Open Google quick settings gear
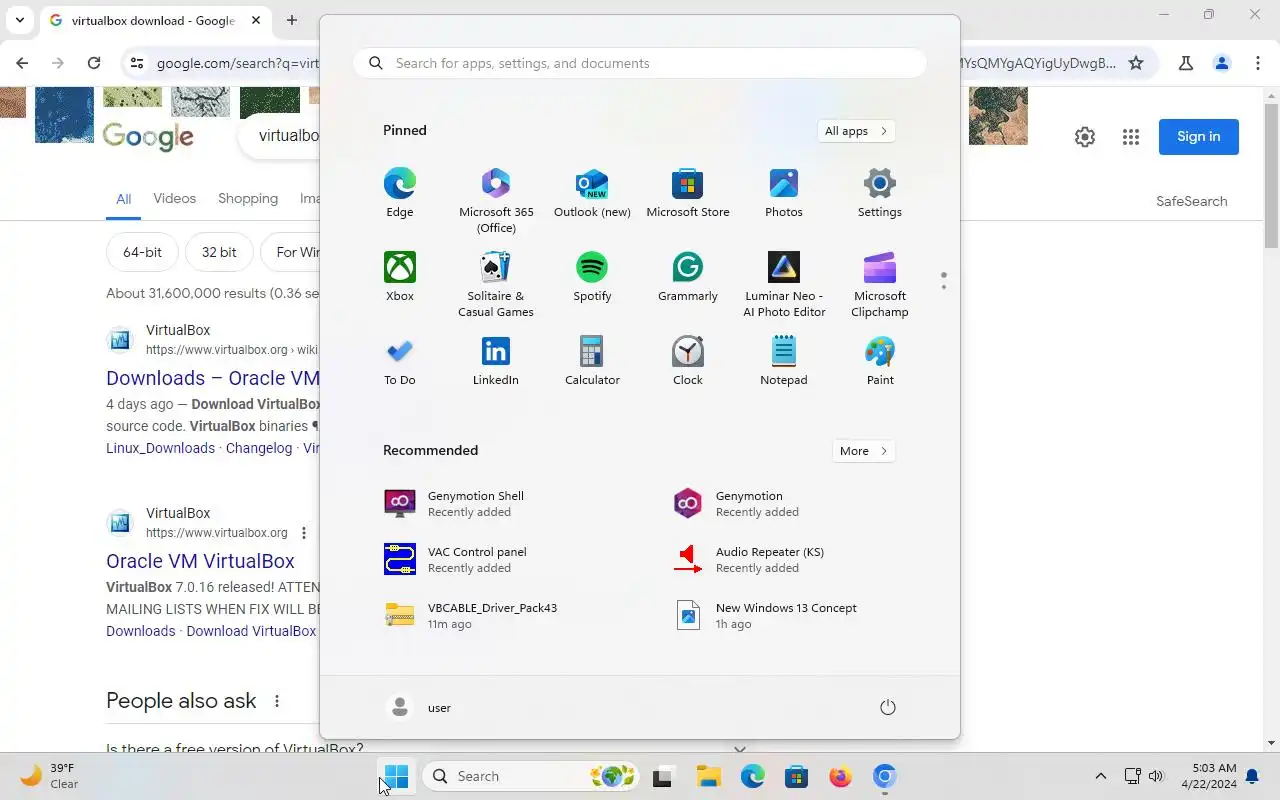1280x800 pixels. [x=1085, y=137]
